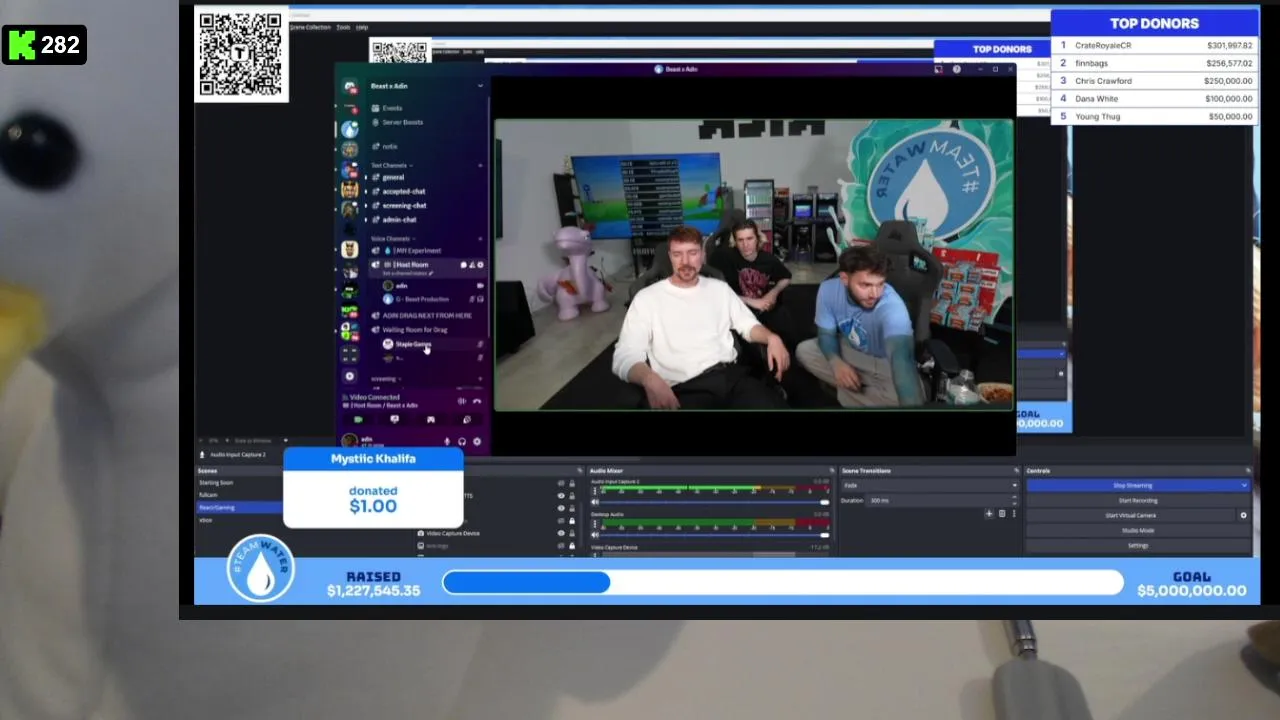Open virtual camera settings gear

(x=1244, y=516)
